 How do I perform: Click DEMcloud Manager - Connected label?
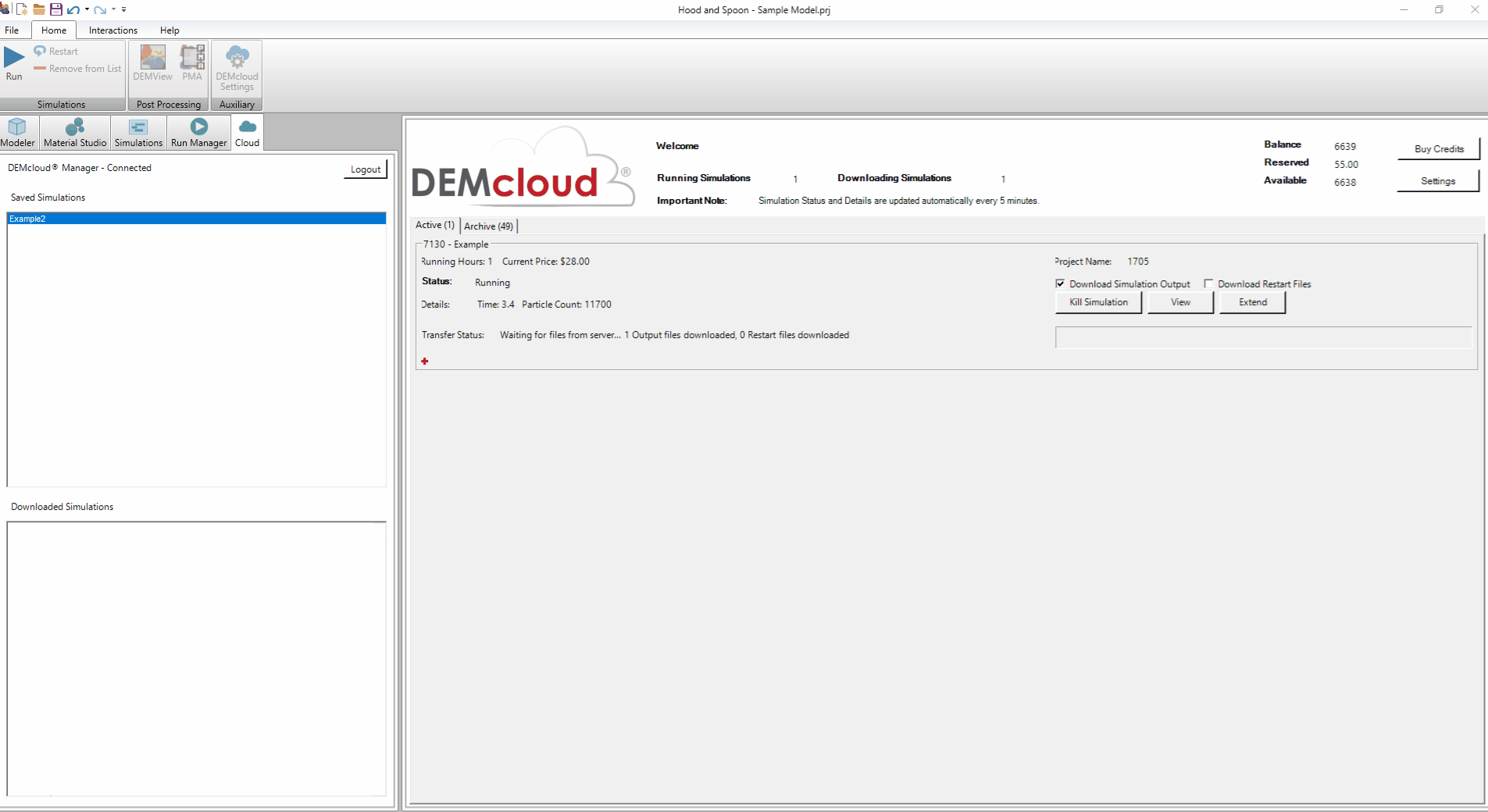pyautogui.click(x=80, y=168)
